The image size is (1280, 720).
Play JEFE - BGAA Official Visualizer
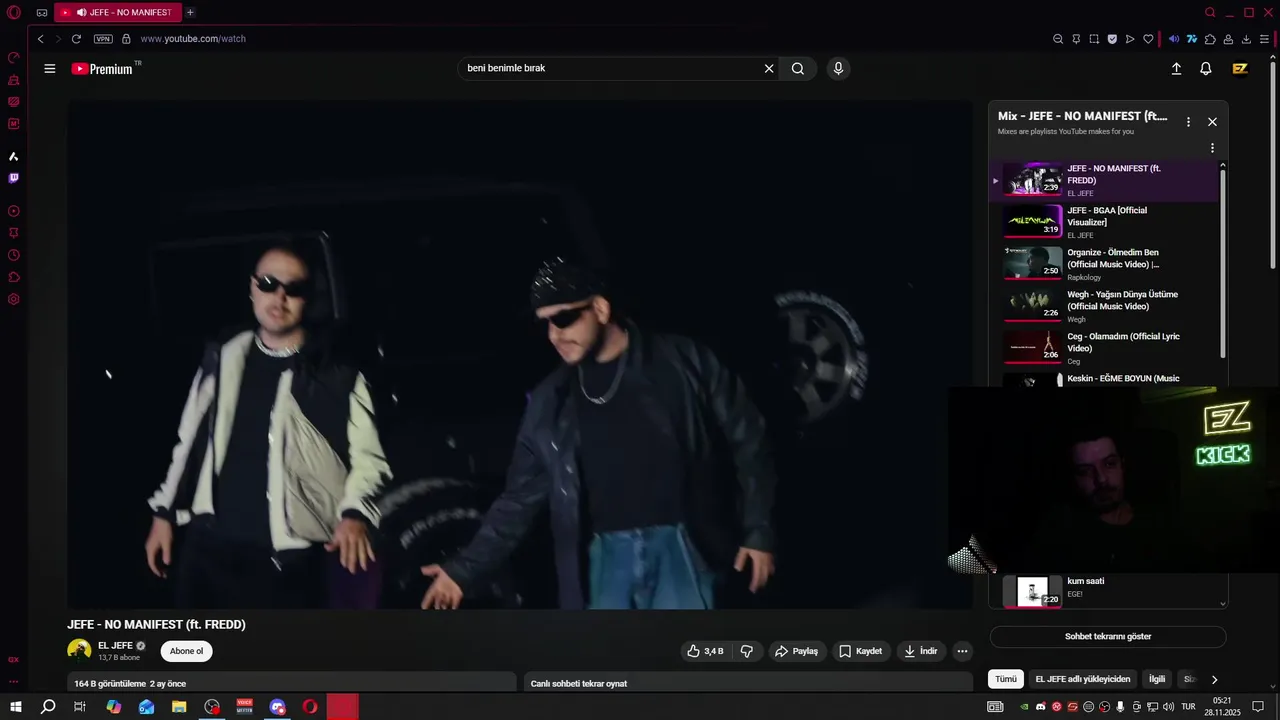pos(1104,222)
